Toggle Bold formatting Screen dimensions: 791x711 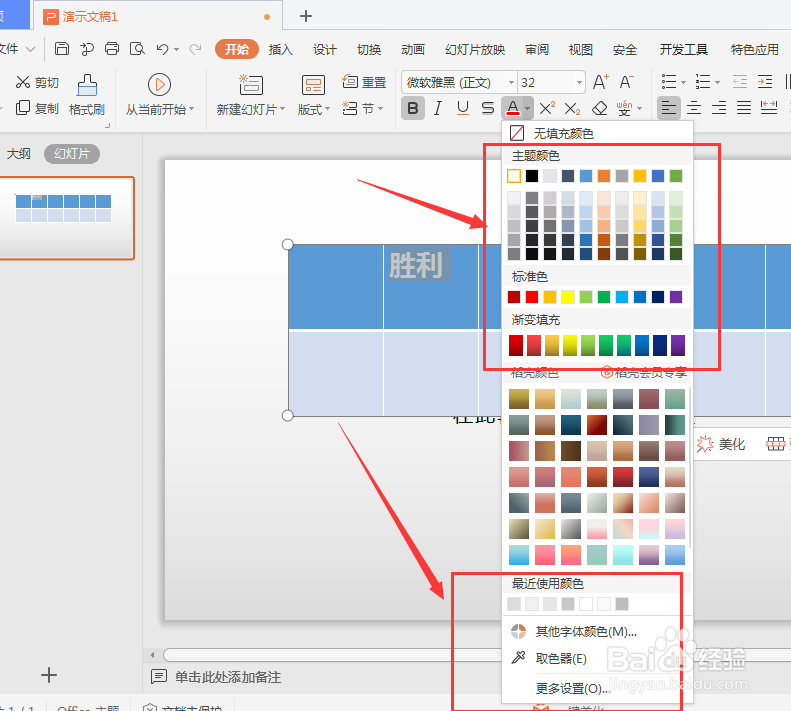click(x=413, y=108)
